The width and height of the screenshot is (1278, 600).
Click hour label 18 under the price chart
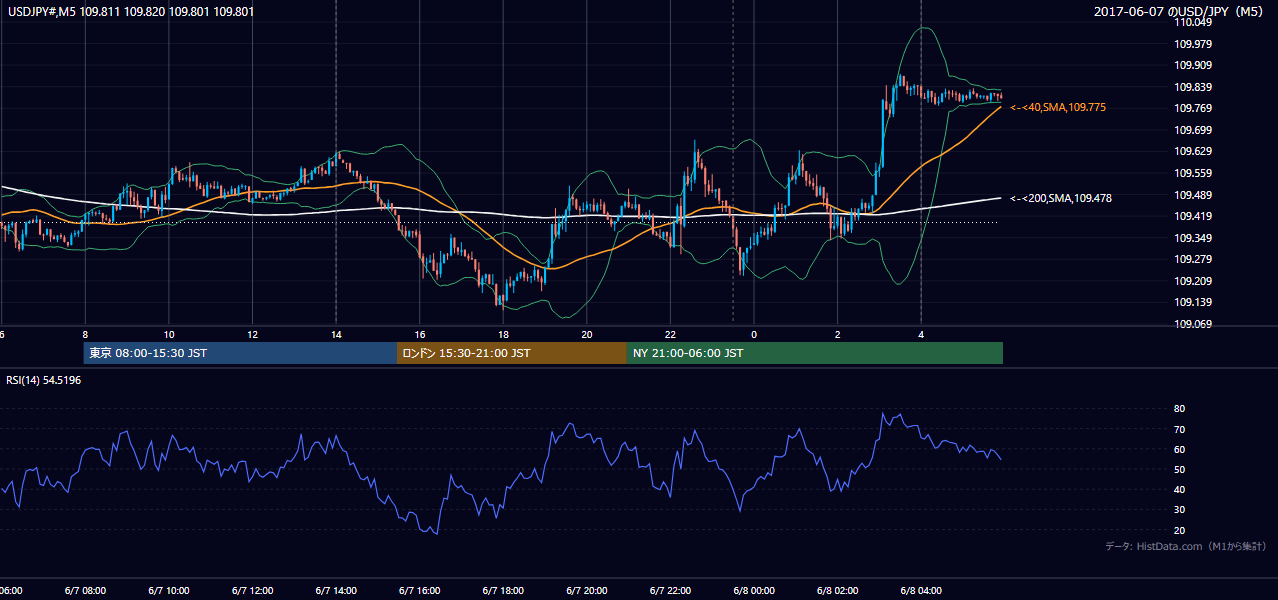504,334
